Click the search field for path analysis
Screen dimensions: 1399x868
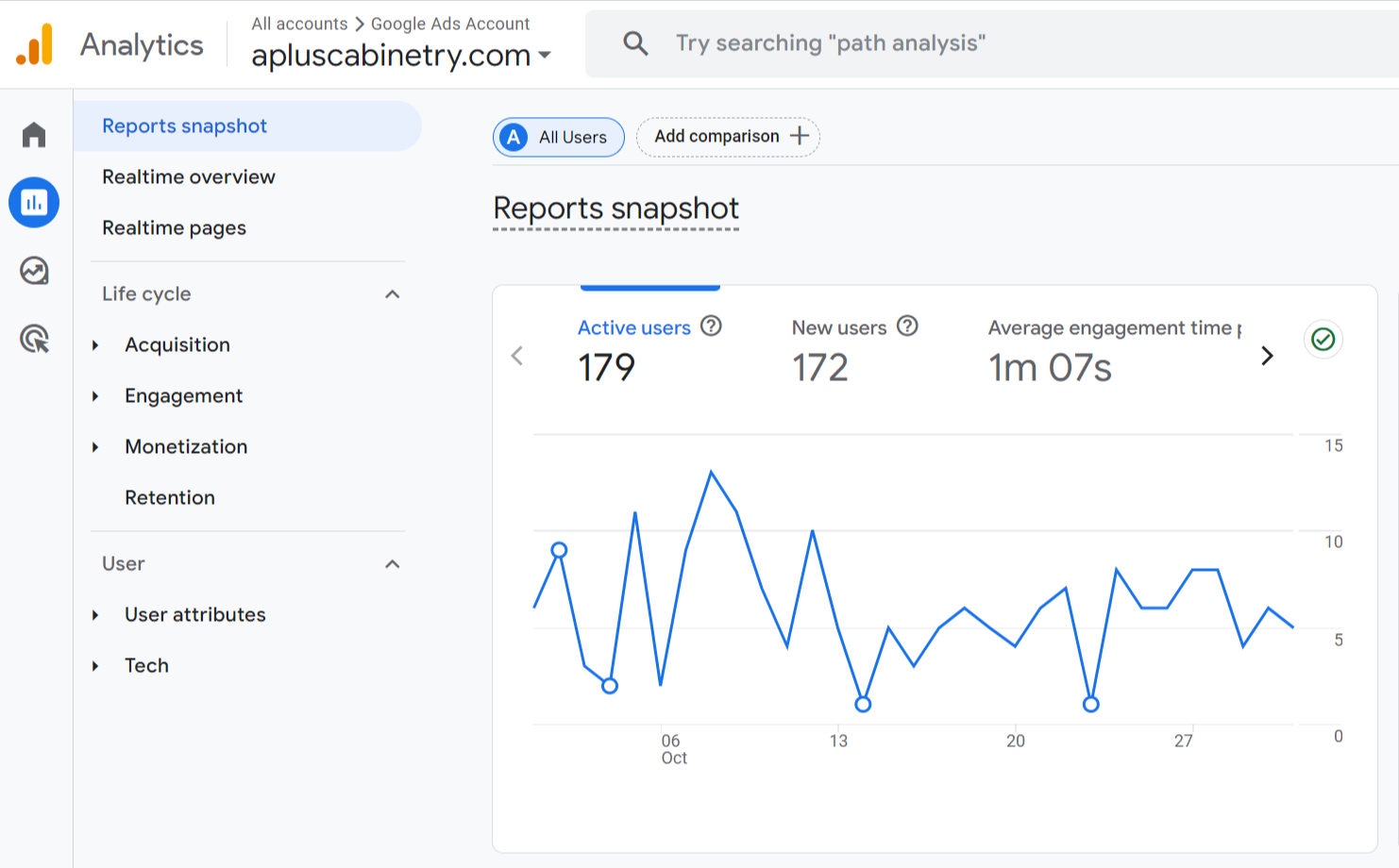[x=944, y=43]
